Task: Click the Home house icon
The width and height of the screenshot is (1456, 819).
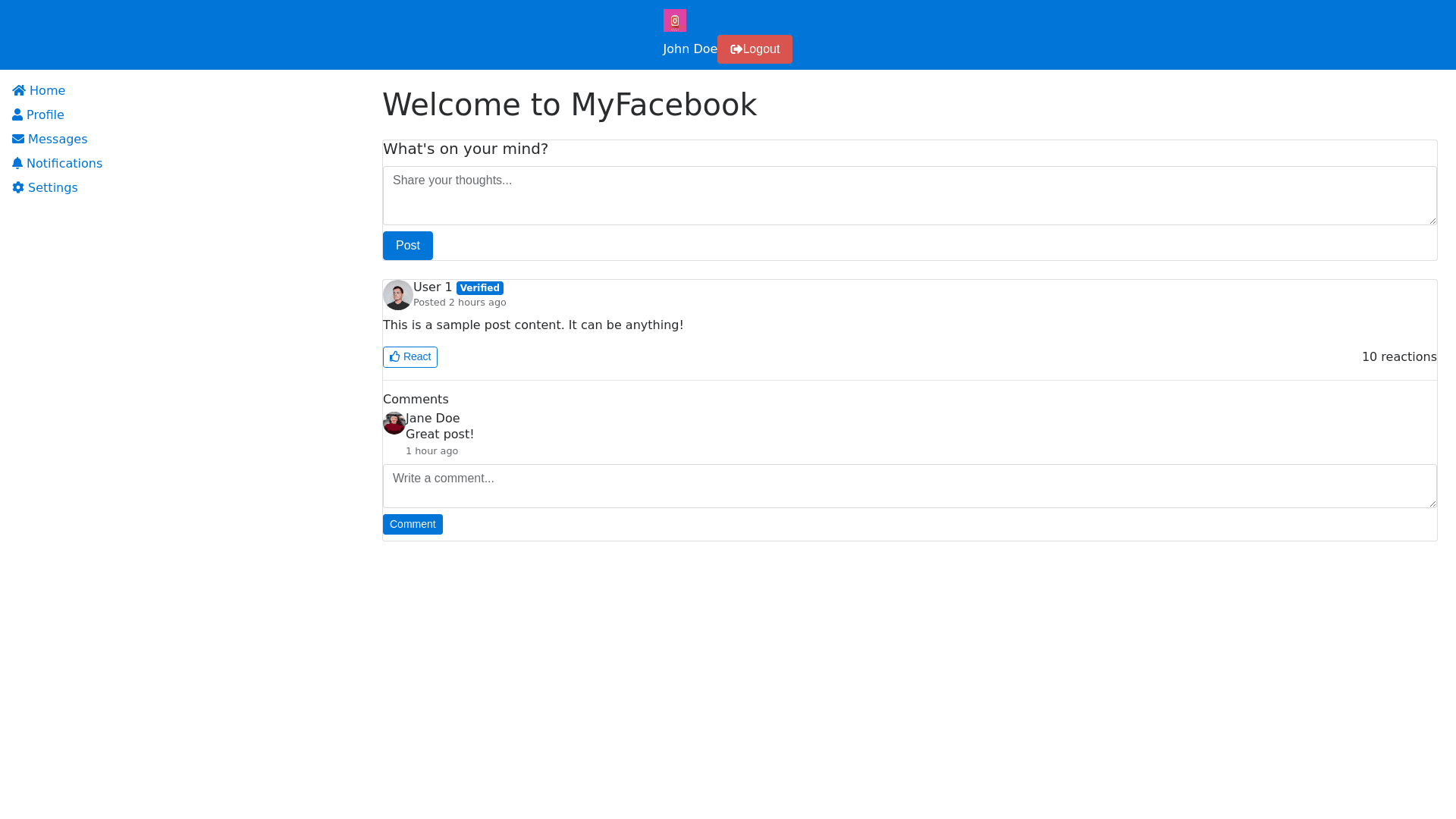Action: tap(19, 91)
